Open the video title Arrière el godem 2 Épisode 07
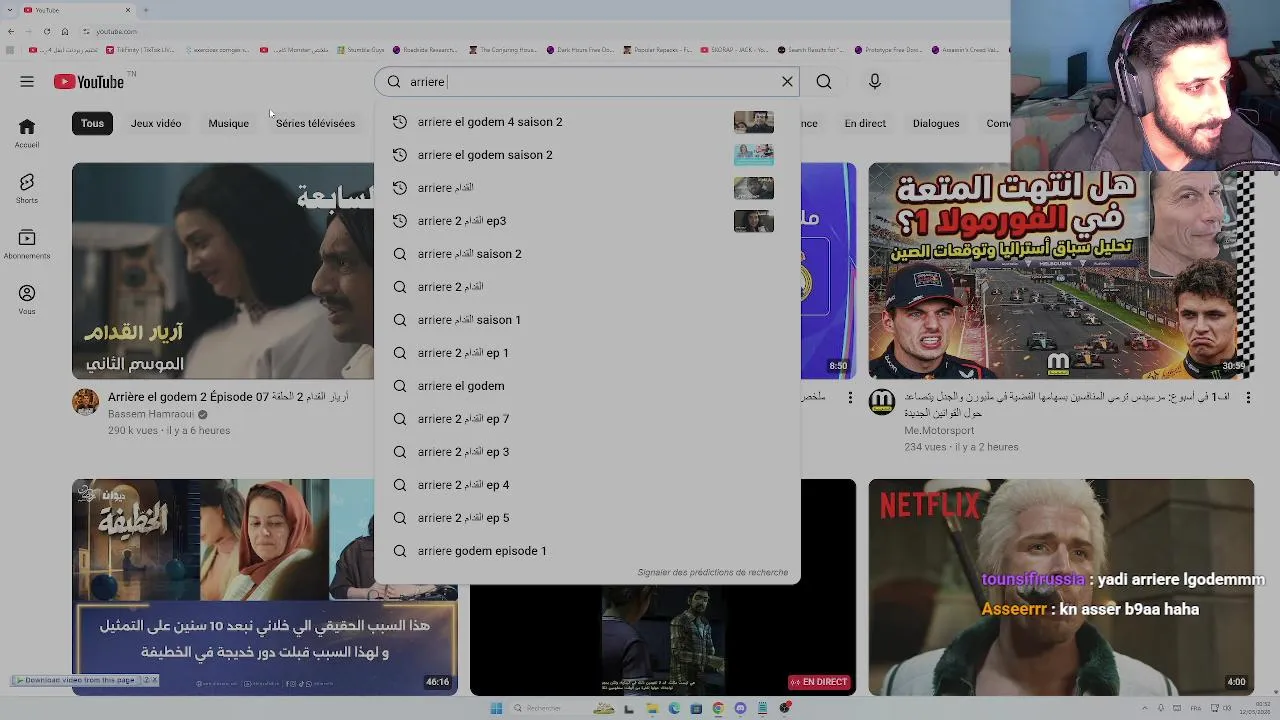 pyautogui.click(x=228, y=397)
